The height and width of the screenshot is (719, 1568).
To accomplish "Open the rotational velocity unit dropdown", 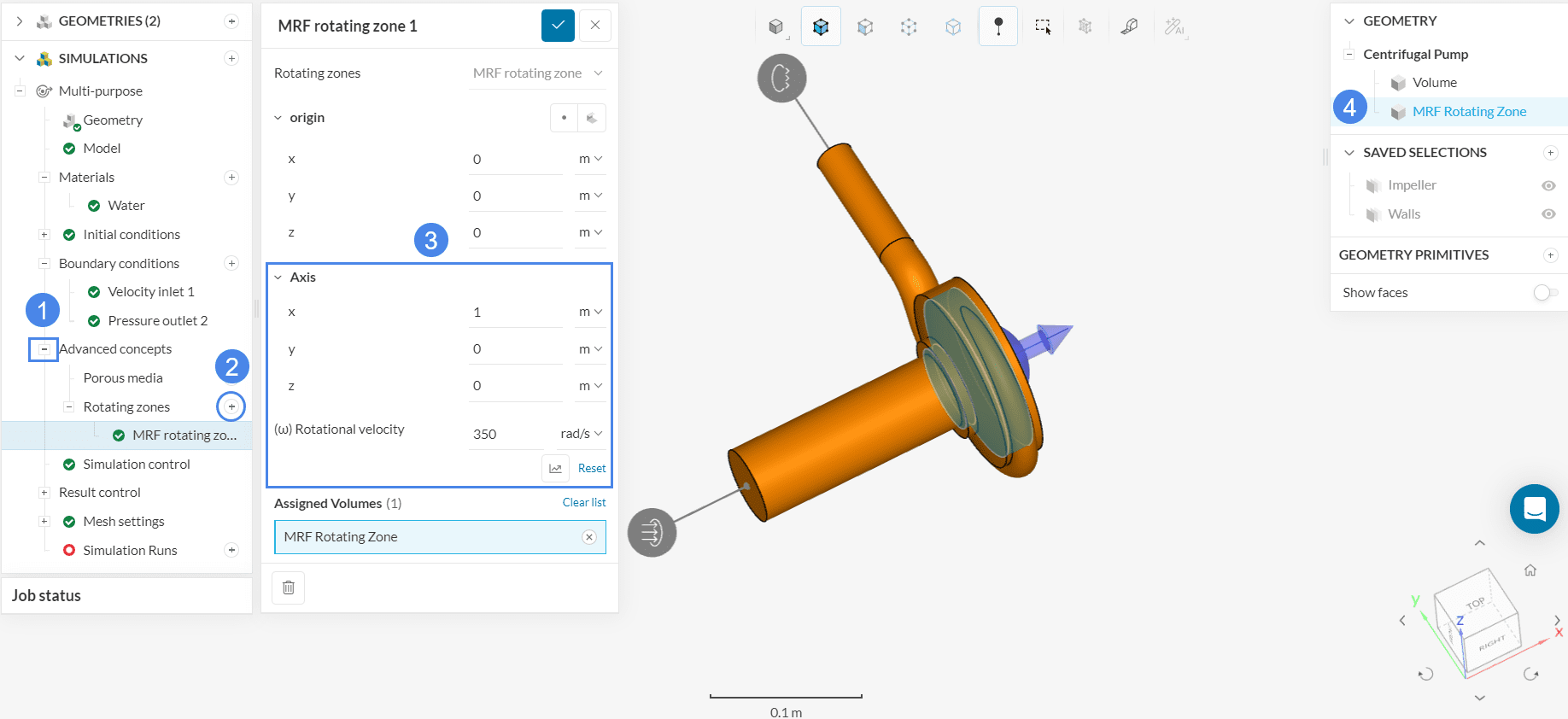I will (582, 434).
